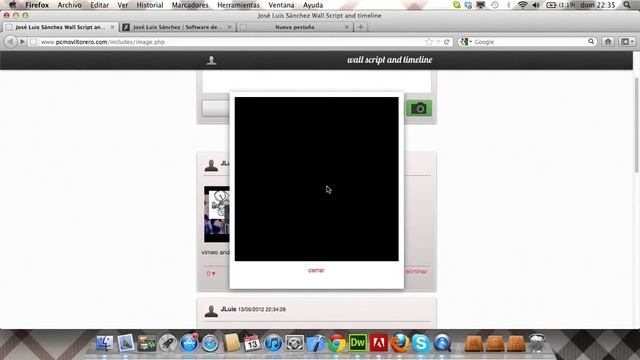
Task: Click the Google search input field
Action: [x=530, y=42]
